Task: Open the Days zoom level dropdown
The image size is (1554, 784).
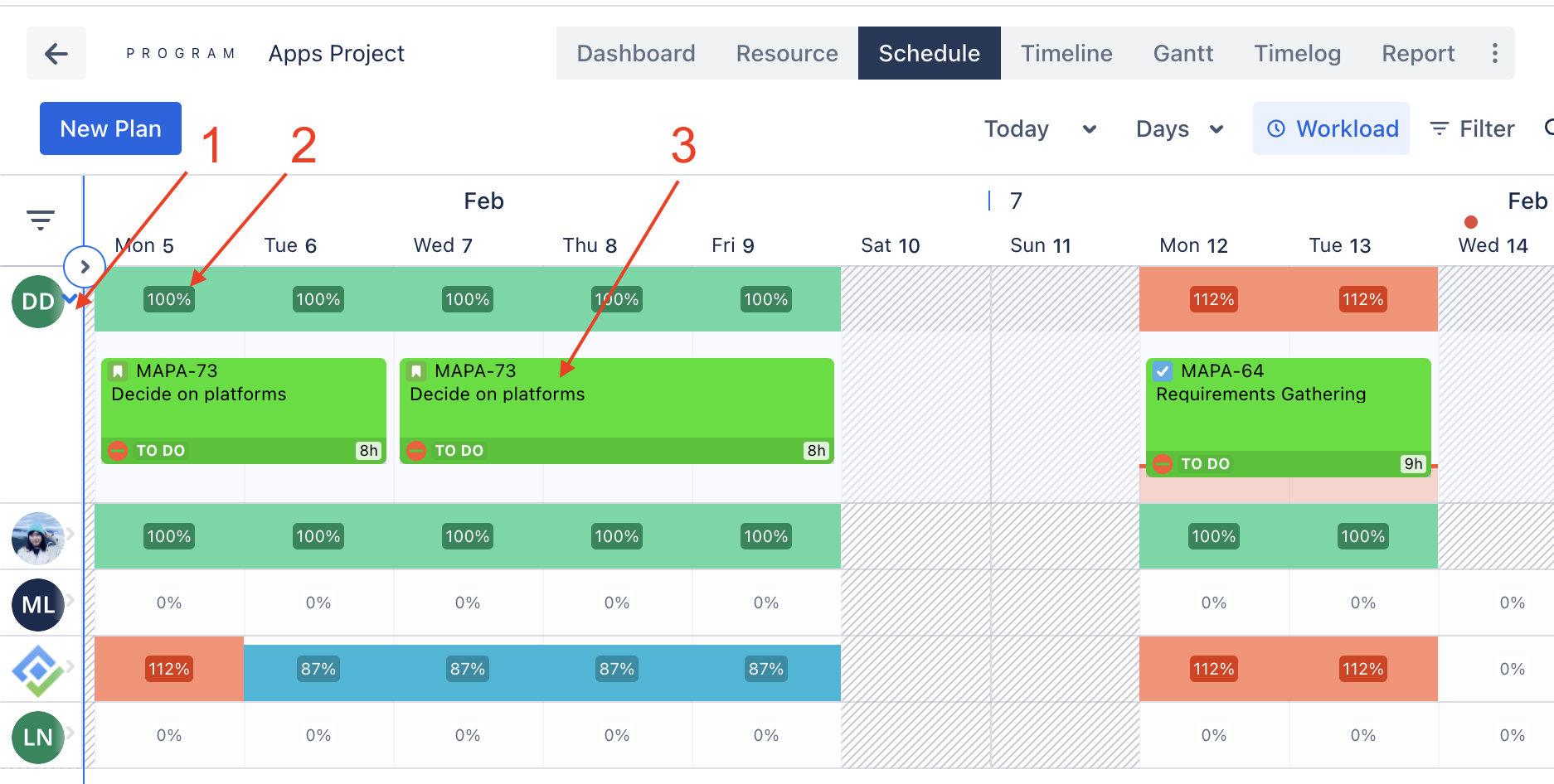Action: pos(1180,128)
